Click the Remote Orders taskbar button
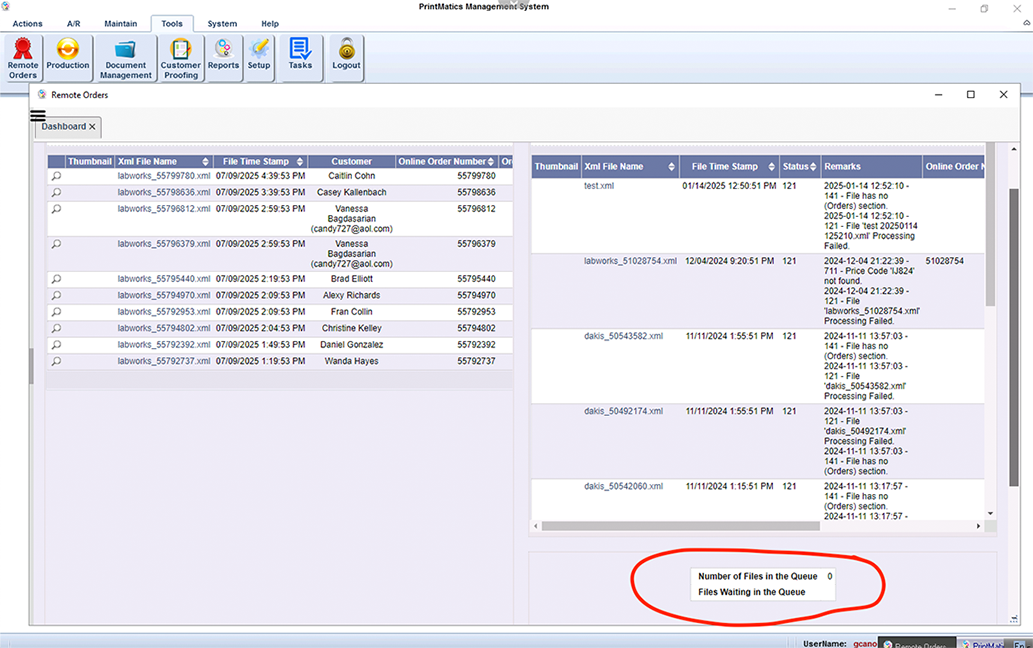 pyautogui.click(x=919, y=644)
